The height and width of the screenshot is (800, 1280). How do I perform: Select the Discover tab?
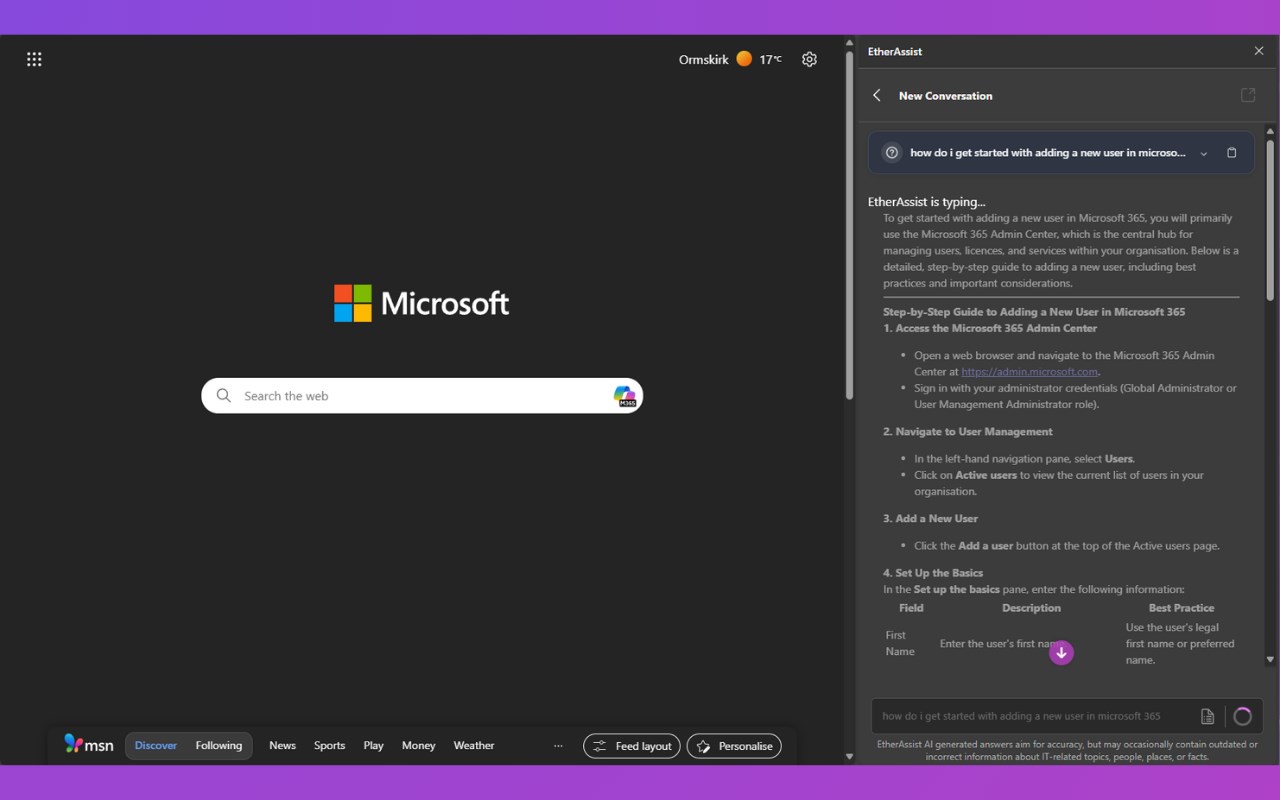[x=156, y=746]
